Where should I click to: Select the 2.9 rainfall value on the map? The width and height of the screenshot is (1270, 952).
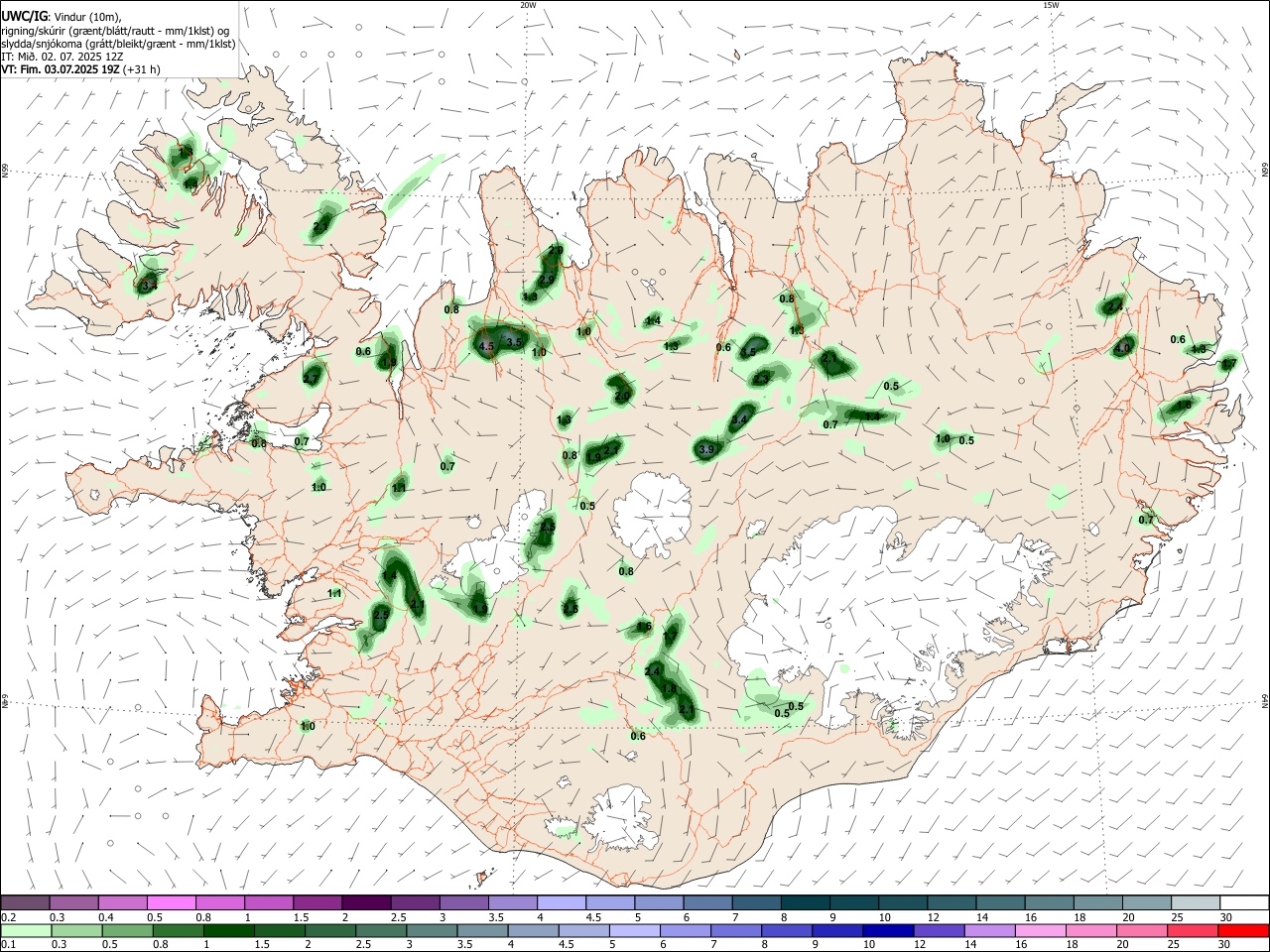548,280
